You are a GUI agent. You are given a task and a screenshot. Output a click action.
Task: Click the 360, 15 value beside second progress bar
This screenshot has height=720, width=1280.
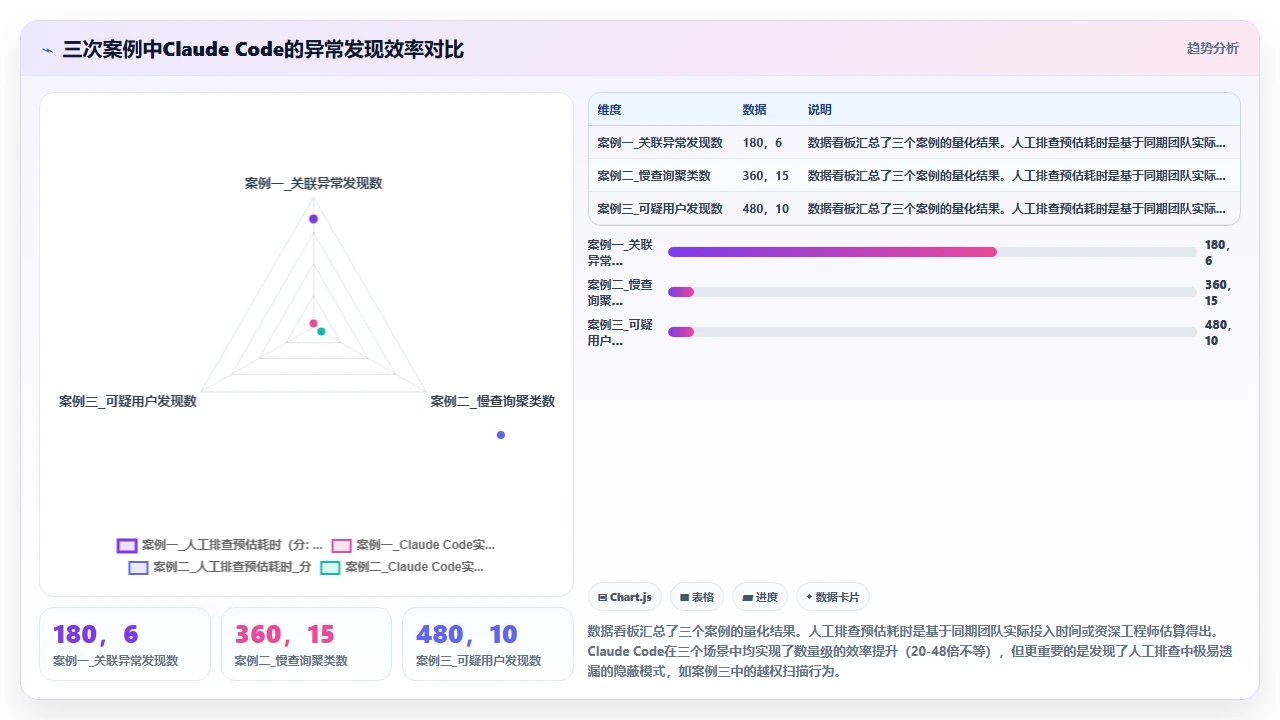pos(1218,292)
